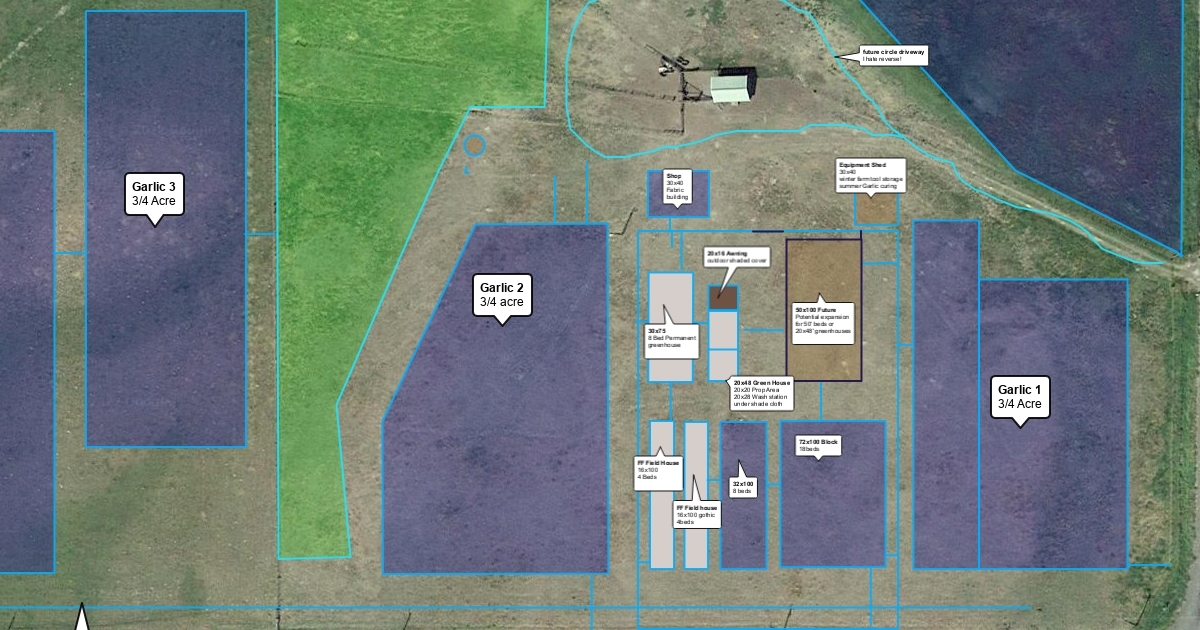Click the Equipment Shed callout
This screenshot has width=1200, height=630.
tap(873, 174)
